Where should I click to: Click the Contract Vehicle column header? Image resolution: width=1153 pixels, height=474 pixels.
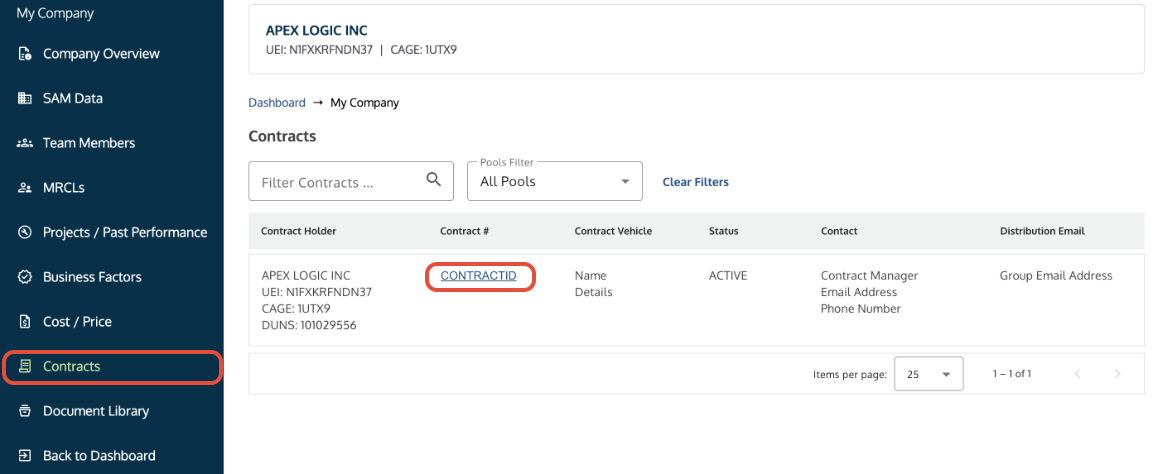(613, 231)
